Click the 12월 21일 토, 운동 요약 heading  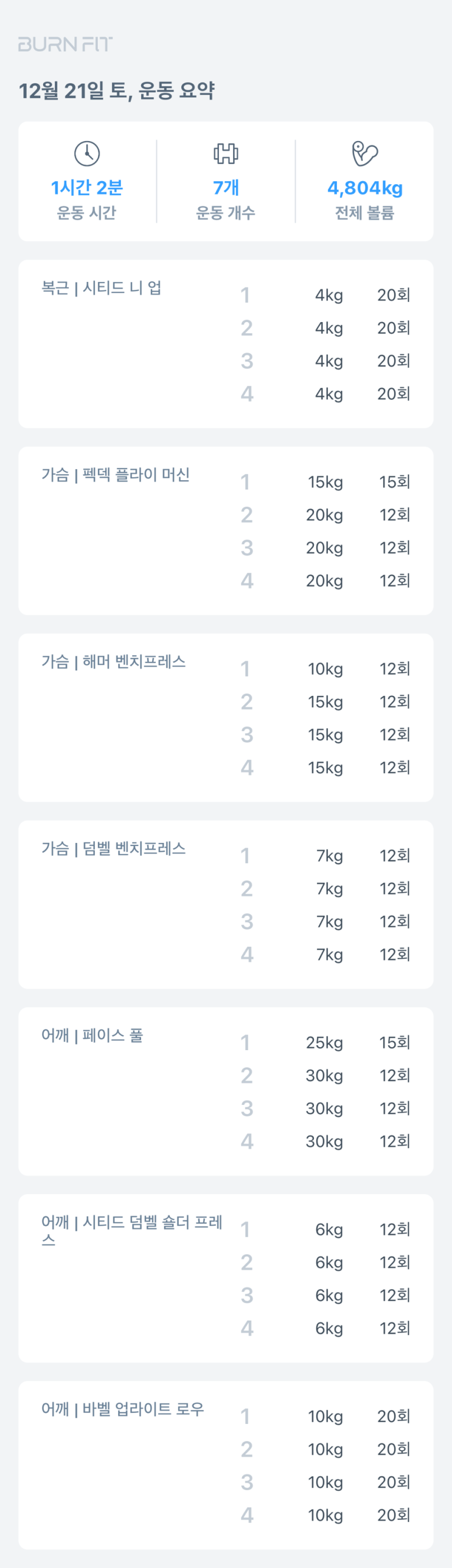[x=116, y=91]
